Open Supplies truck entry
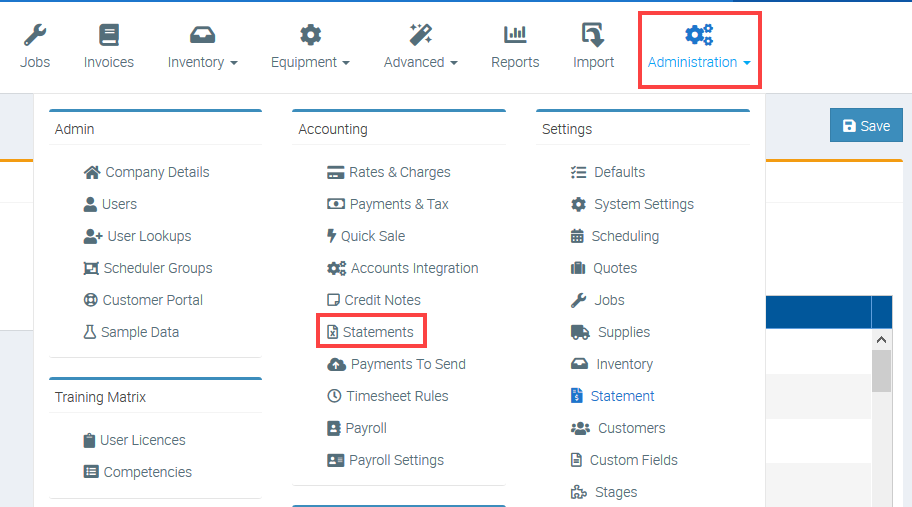This screenshot has height=507, width=912. [x=610, y=332]
